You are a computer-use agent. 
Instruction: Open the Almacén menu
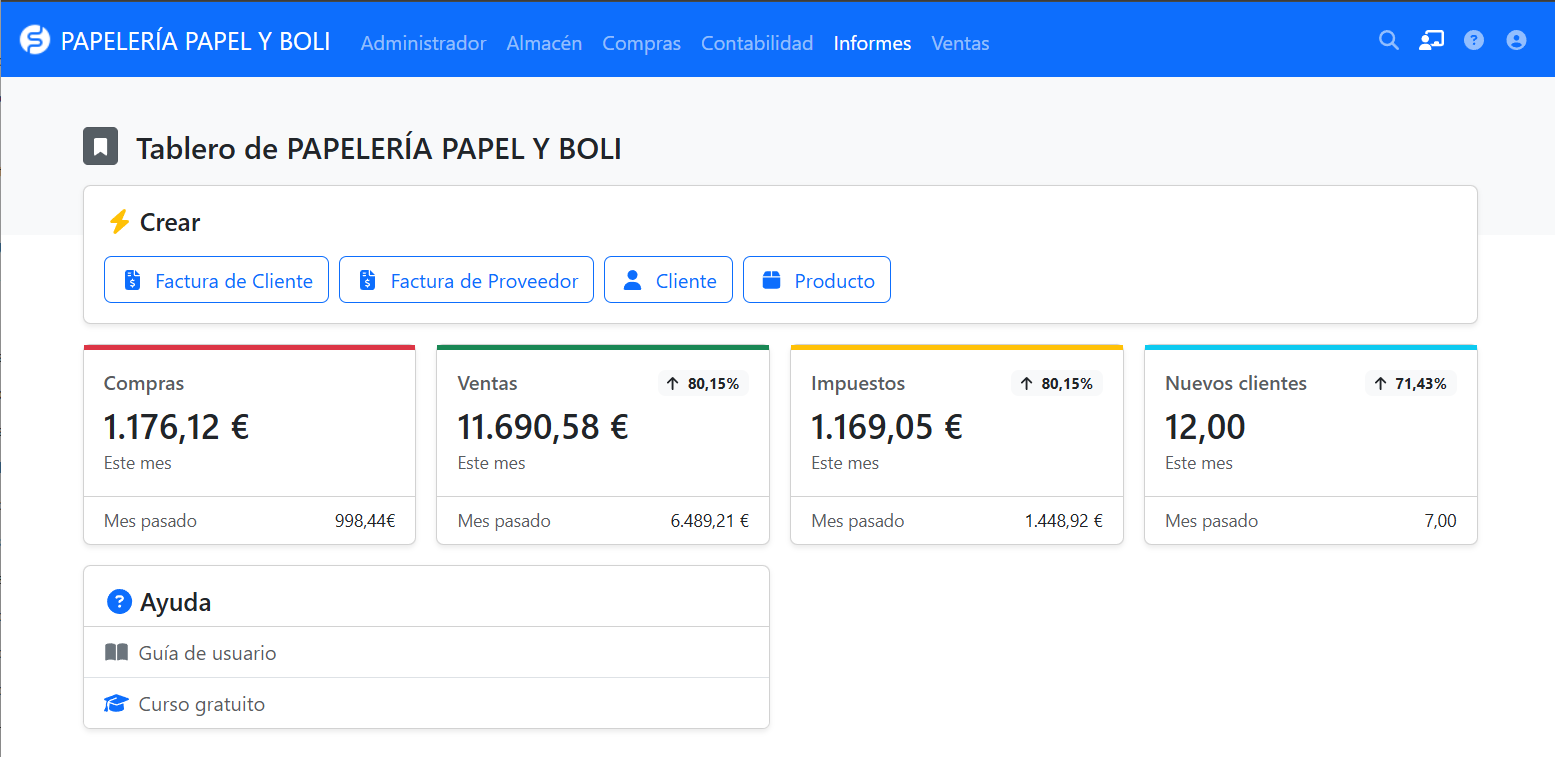(x=544, y=43)
